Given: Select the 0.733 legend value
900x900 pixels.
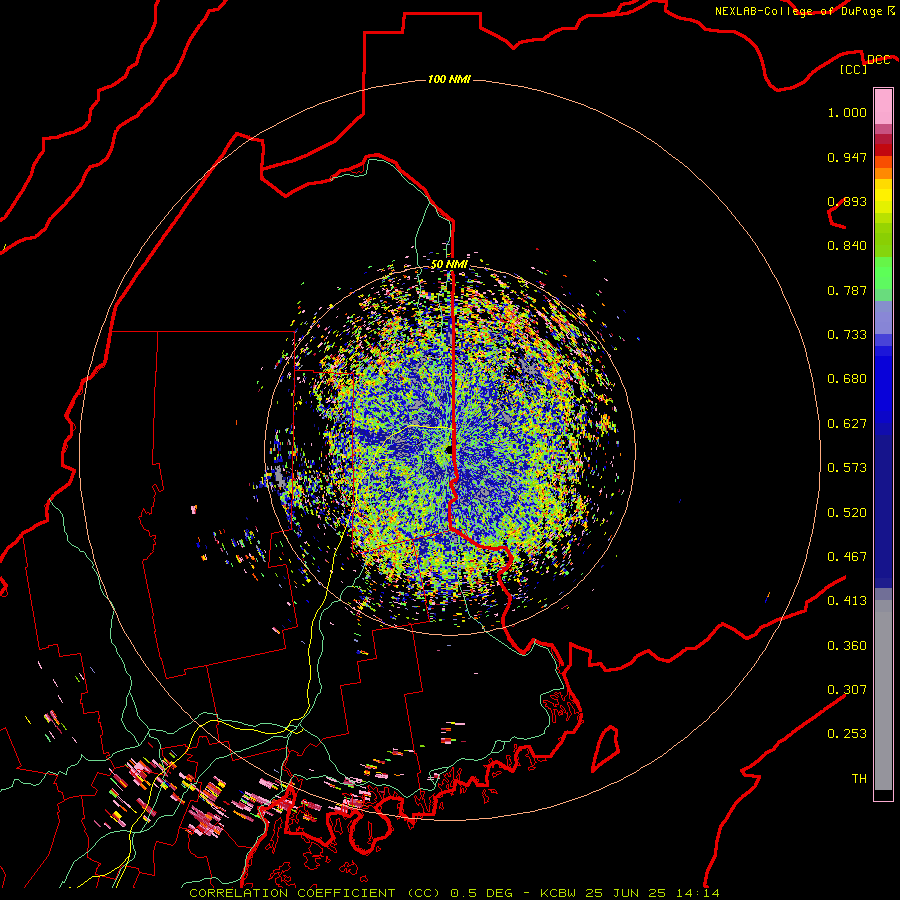Looking at the screenshot, I should (x=847, y=335).
